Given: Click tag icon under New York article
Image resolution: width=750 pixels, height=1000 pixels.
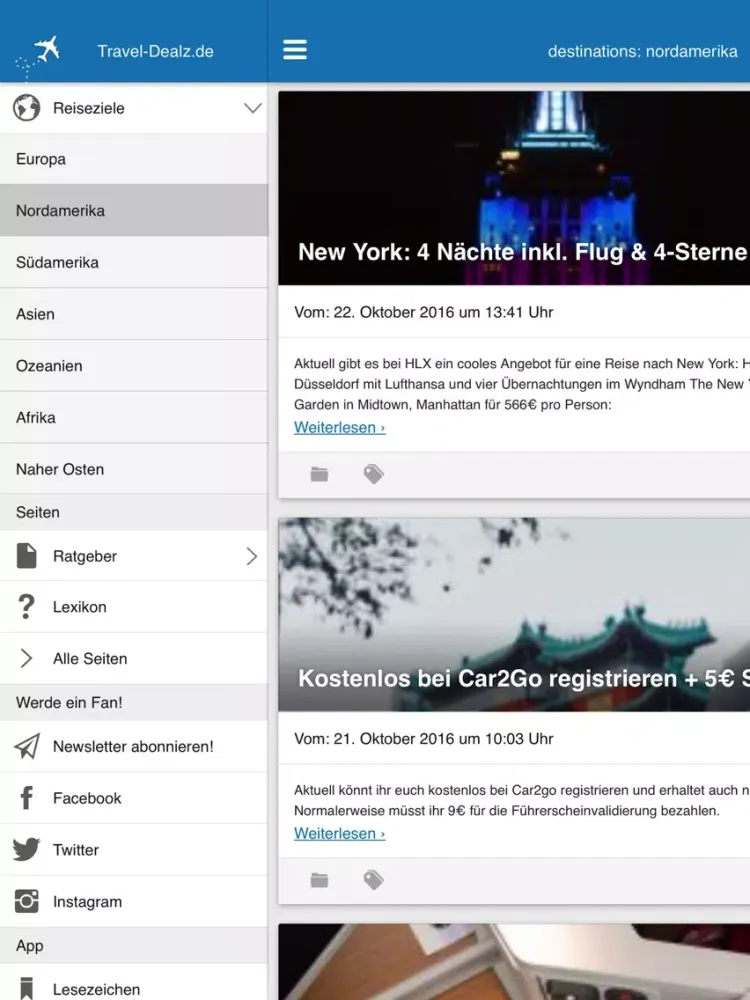Looking at the screenshot, I should coord(373,474).
